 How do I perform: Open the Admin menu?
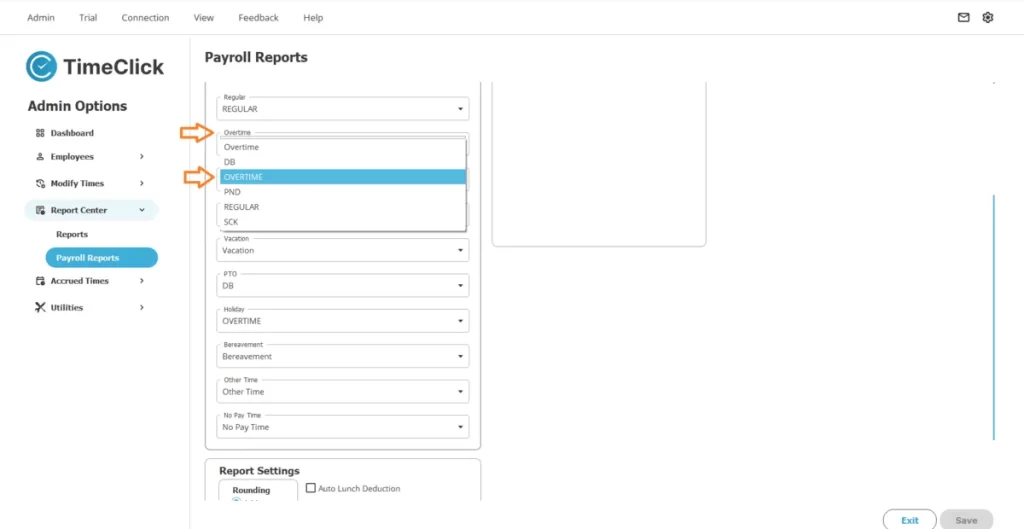pos(41,18)
